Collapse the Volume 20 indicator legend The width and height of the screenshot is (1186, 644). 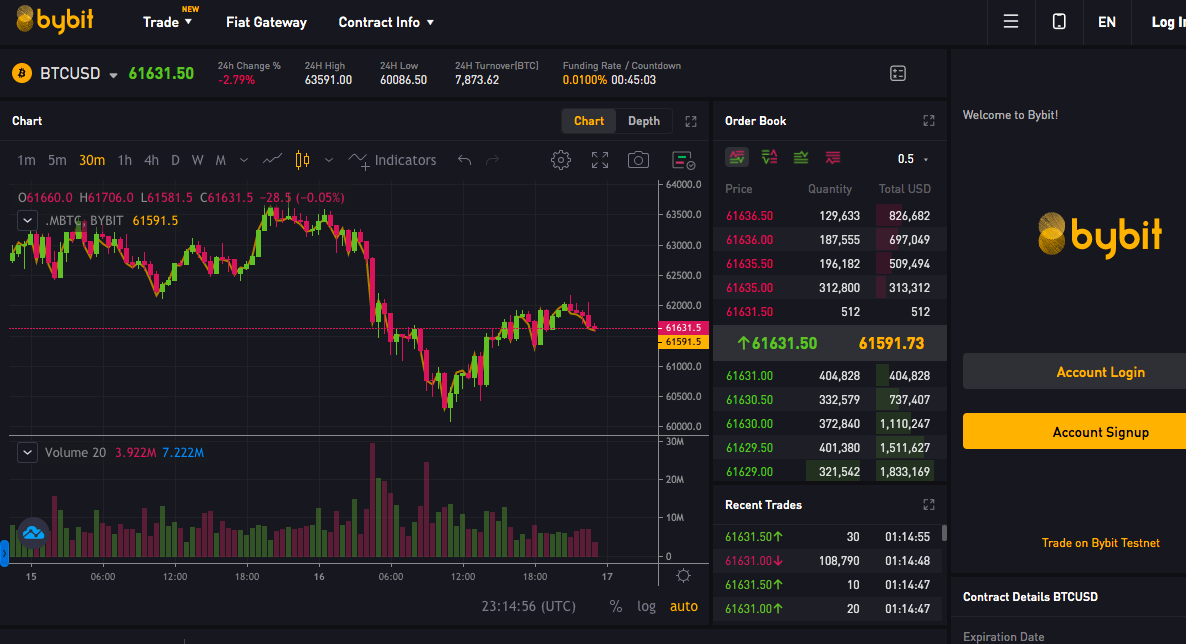click(x=27, y=453)
